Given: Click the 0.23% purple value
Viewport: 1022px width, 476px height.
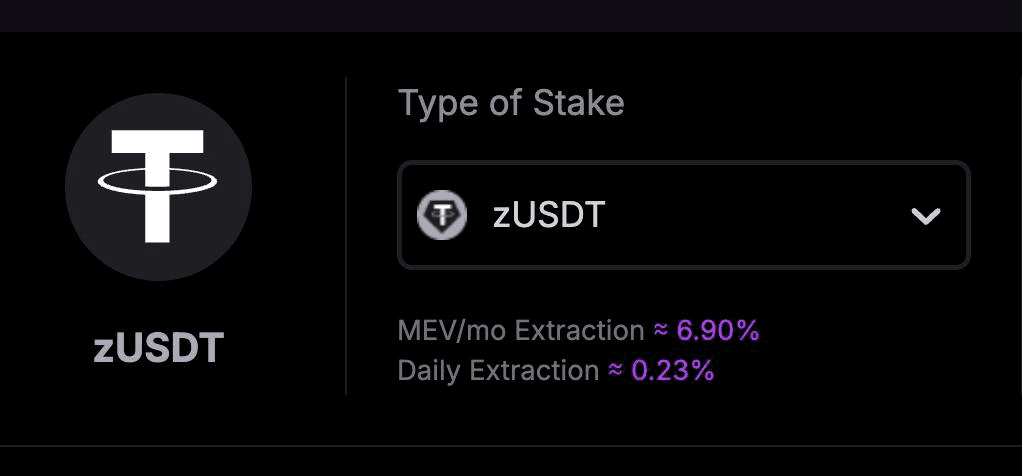Looking at the screenshot, I should [x=673, y=370].
